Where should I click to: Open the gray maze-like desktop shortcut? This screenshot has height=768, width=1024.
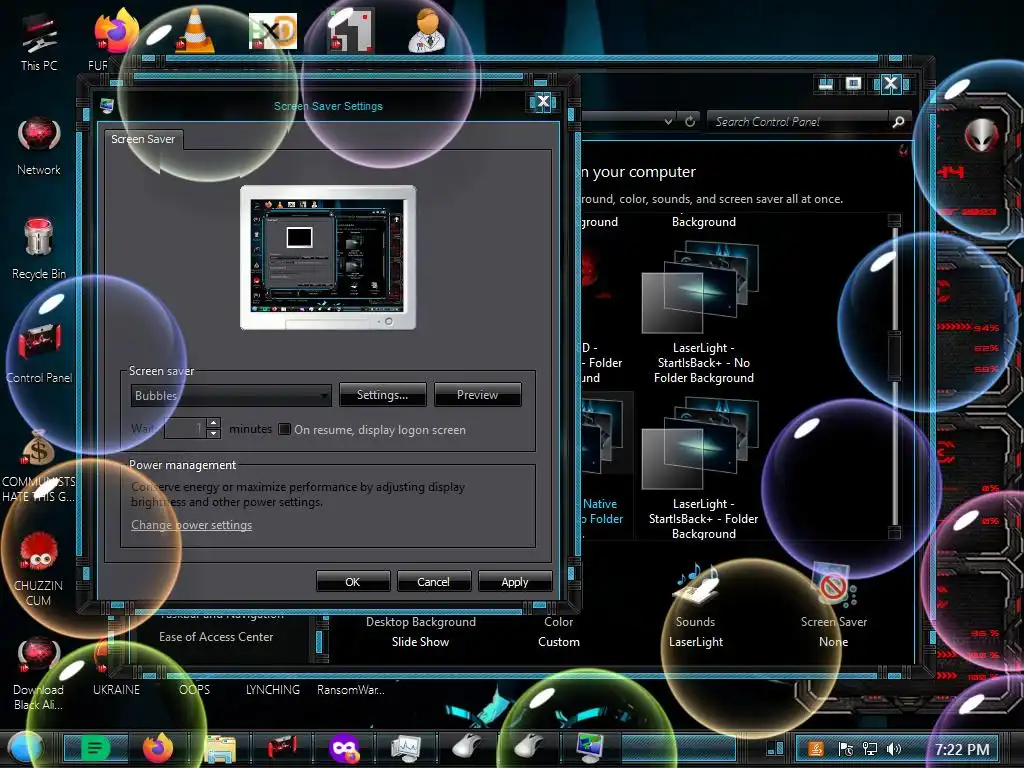tap(351, 31)
